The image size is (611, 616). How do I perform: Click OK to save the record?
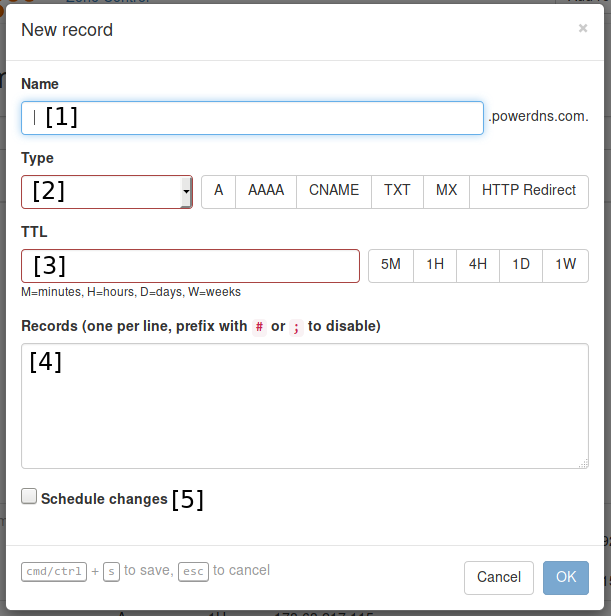pos(566,577)
